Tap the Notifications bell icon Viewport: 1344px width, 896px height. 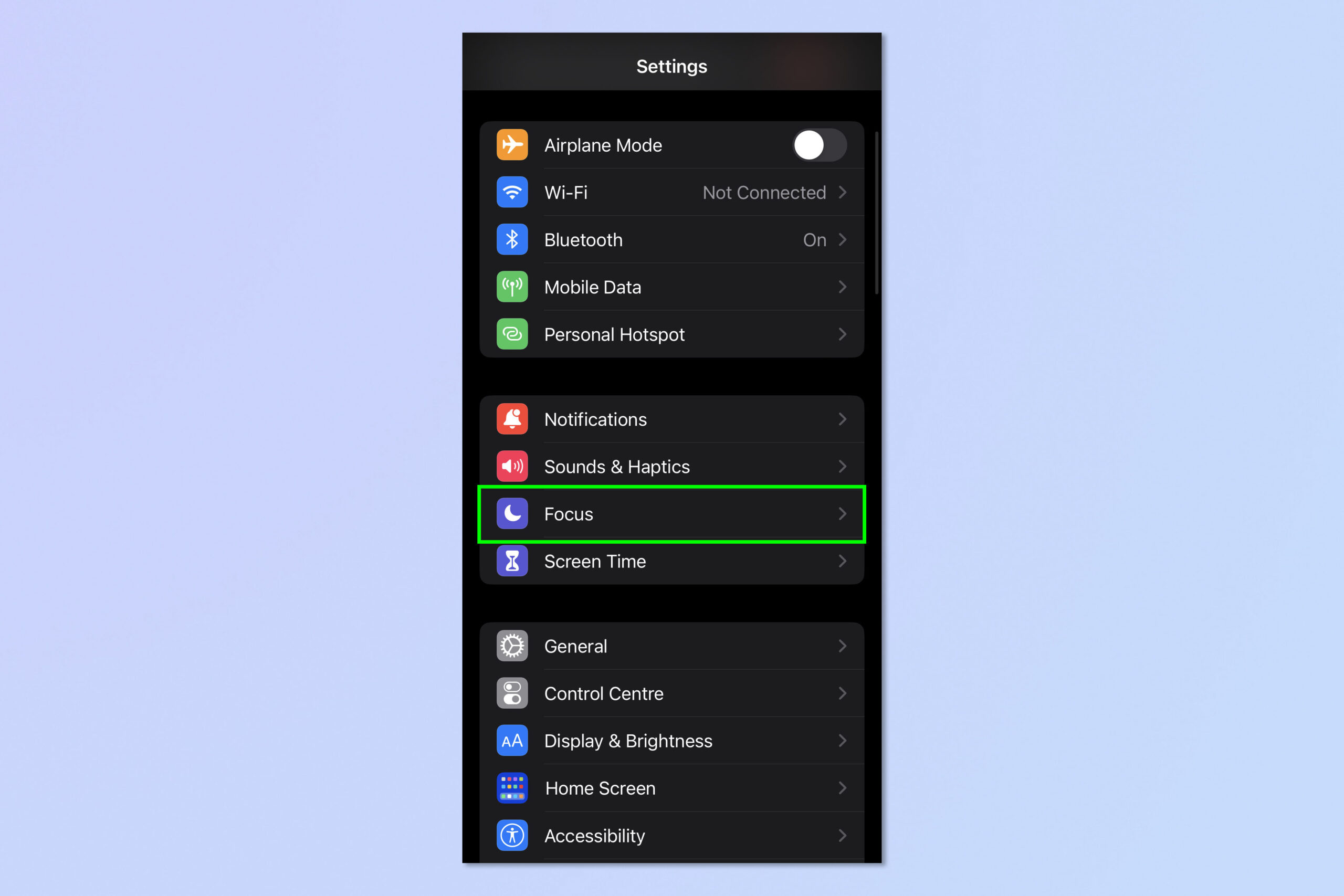point(510,419)
